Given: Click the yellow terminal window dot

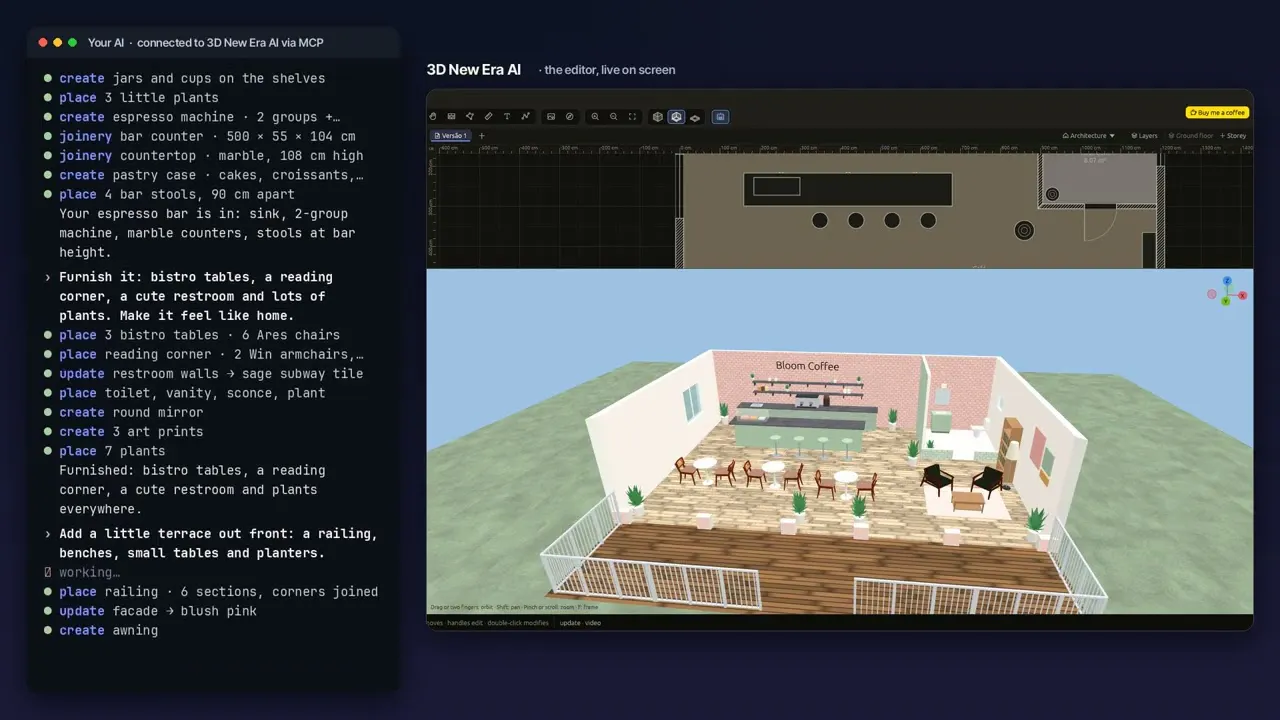Looking at the screenshot, I should point(57,43).
